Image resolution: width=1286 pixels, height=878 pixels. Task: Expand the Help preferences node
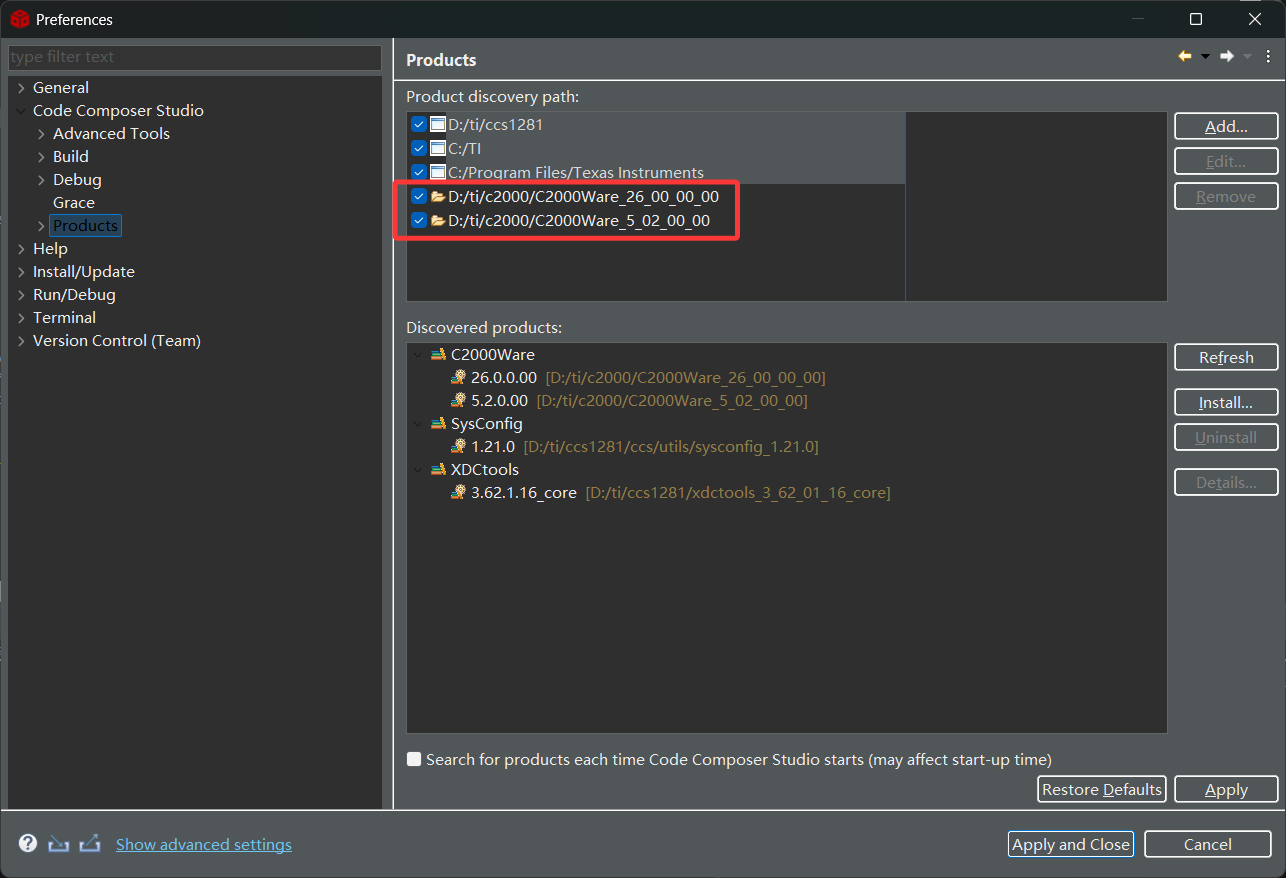[x=21, y=249]
